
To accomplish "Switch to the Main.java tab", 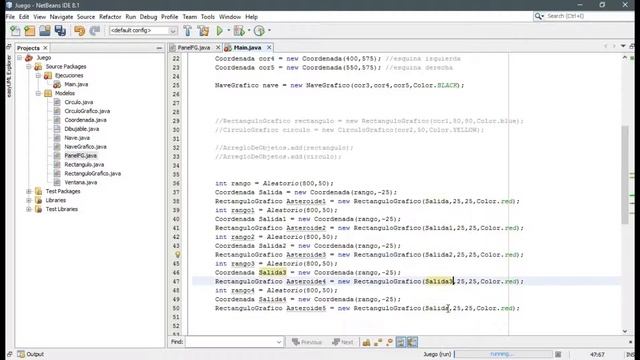I will pos(247,48).
